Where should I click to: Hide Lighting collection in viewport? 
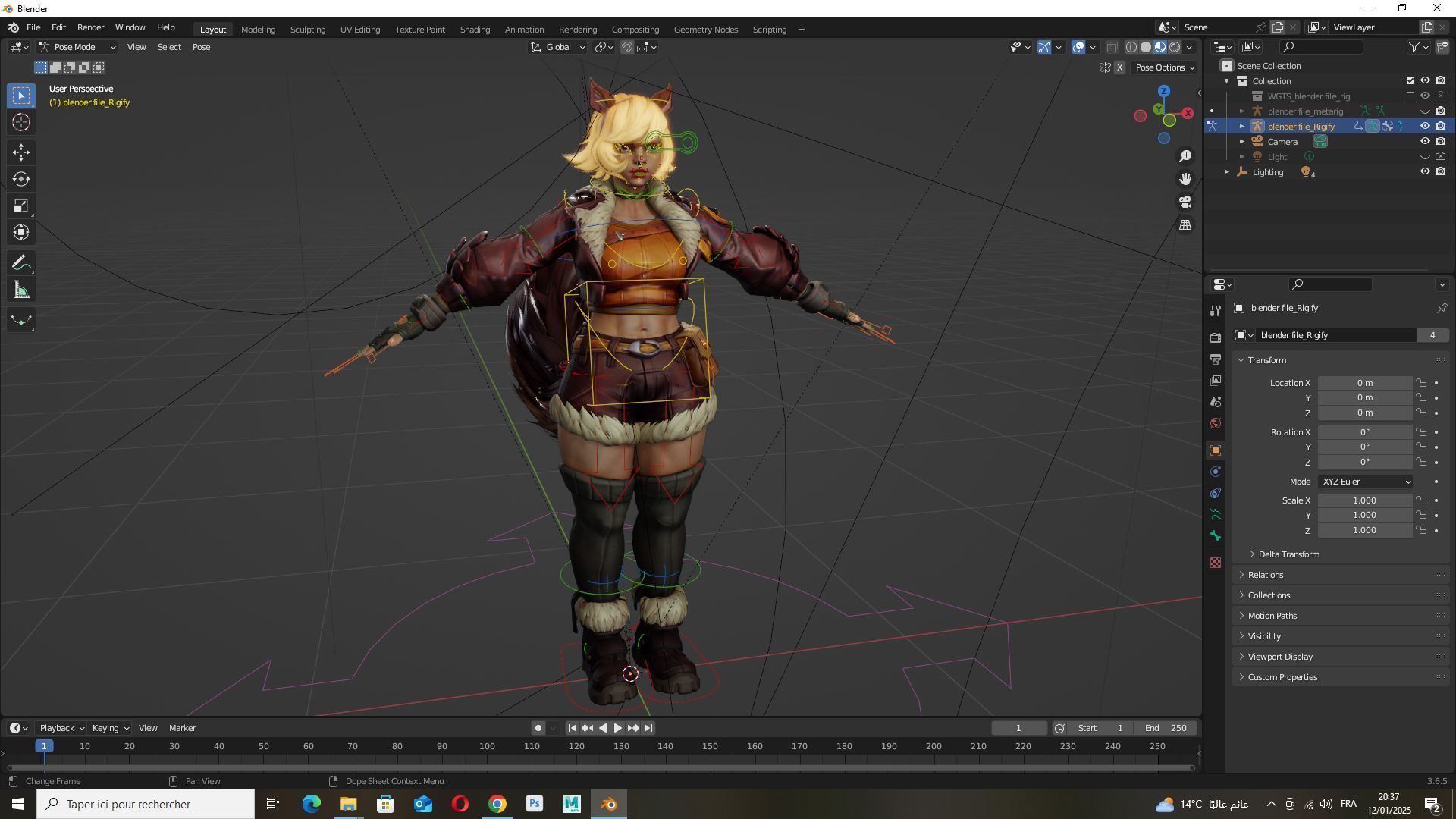pyautogui.click(x=1425, y=172)
